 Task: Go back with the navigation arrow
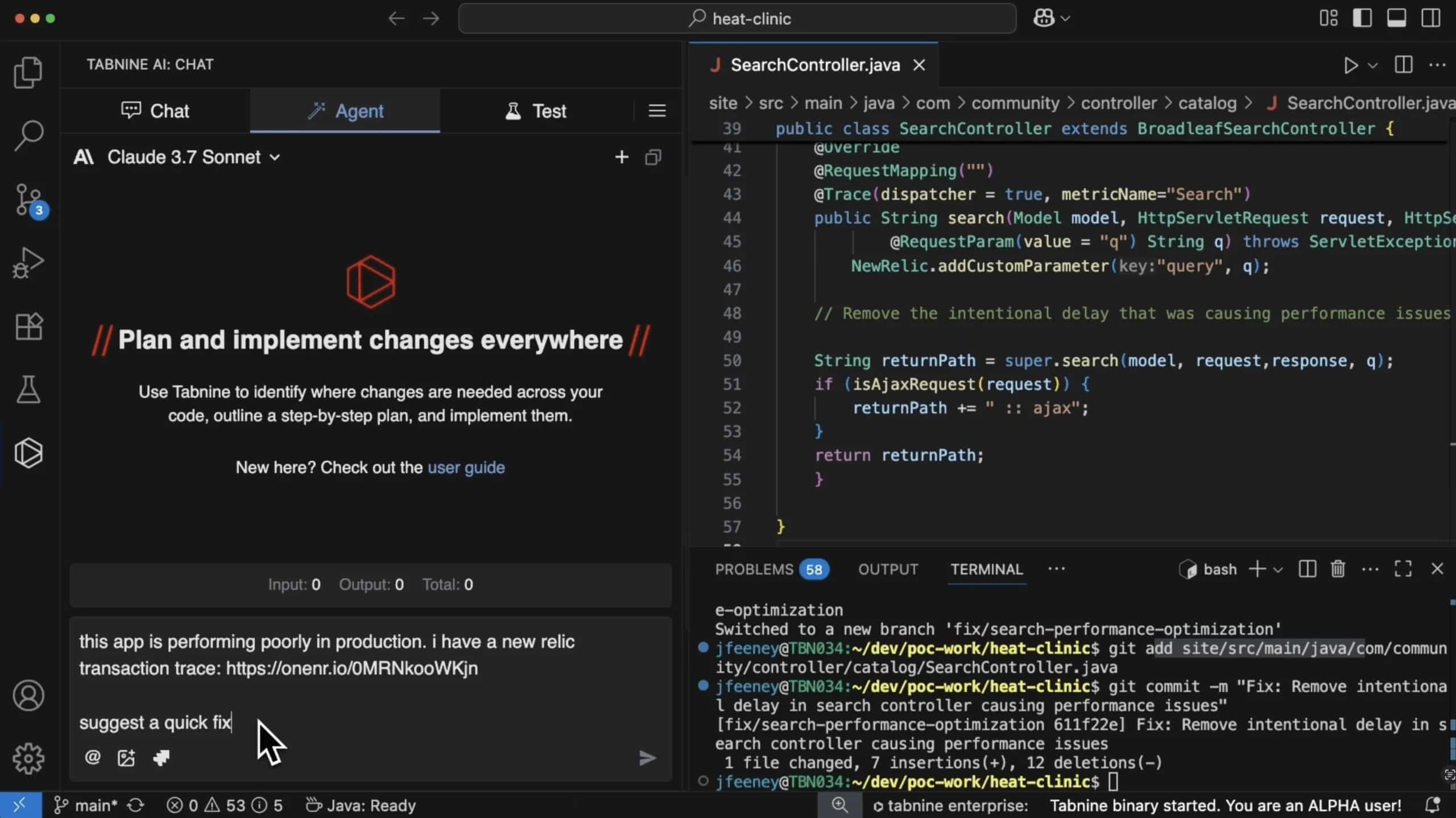tap(396, 18)
